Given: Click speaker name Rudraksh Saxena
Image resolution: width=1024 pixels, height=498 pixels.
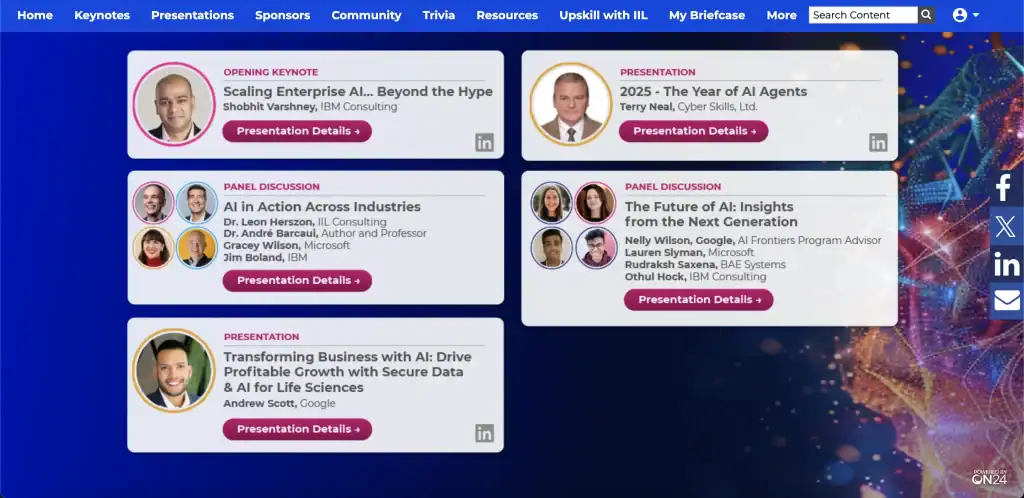Looking at the screenshot, I should [x=671, y=264].
